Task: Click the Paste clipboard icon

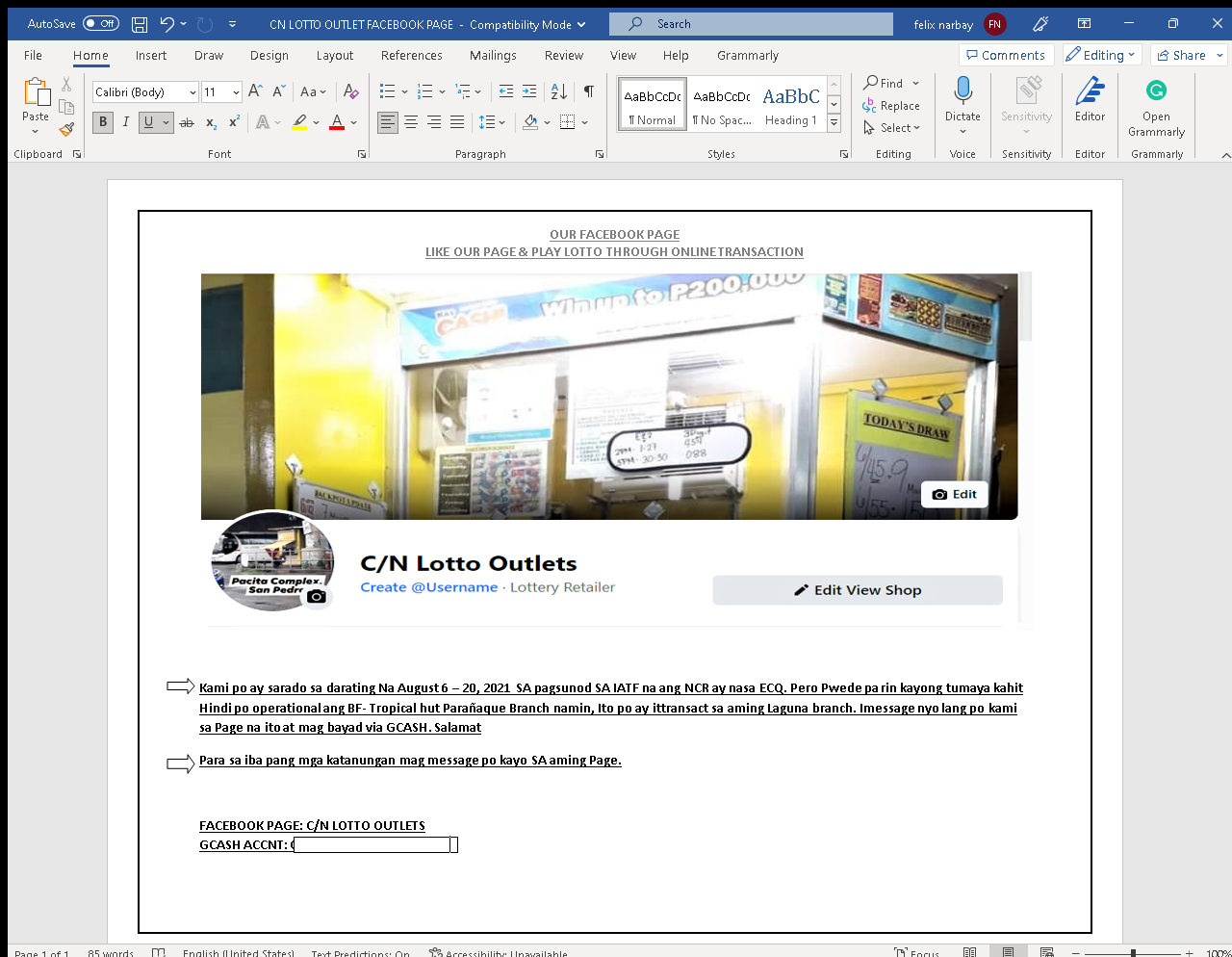Action: pos(36,92)
